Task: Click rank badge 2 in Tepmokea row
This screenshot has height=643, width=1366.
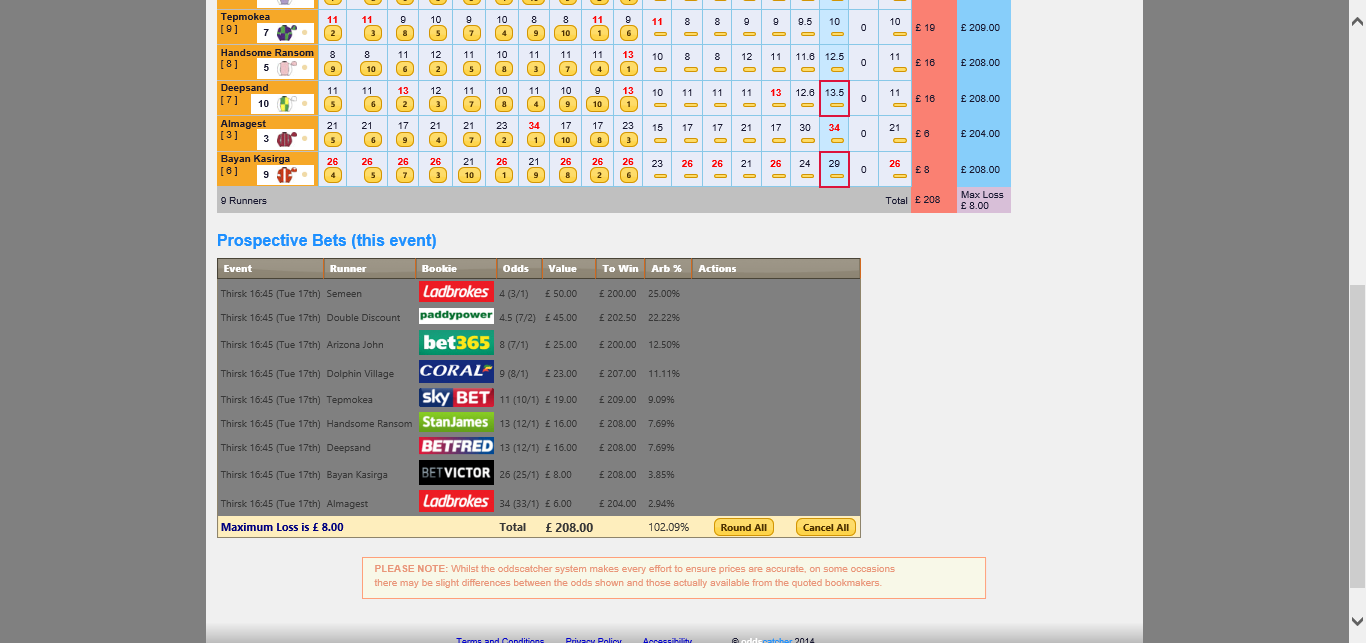Action: [333, 33]
